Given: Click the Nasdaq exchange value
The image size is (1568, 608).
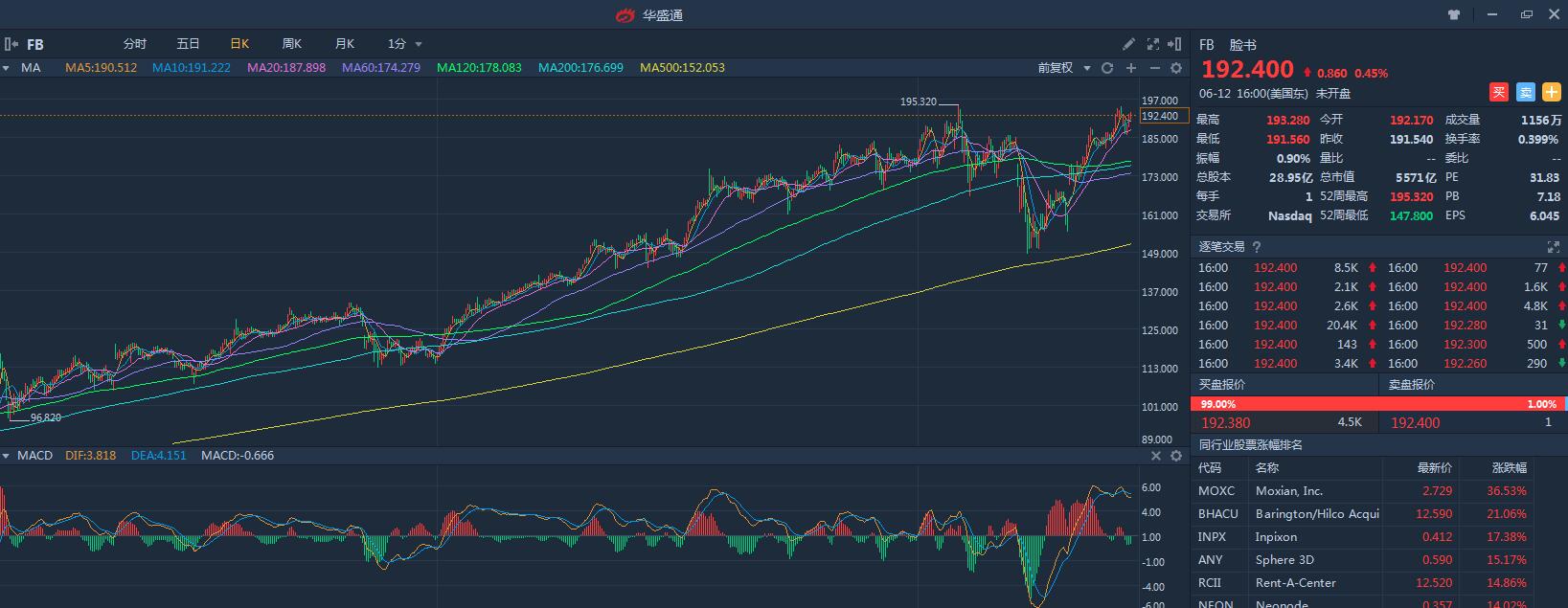Looking at the screenshot, I should coord(1289,215).
